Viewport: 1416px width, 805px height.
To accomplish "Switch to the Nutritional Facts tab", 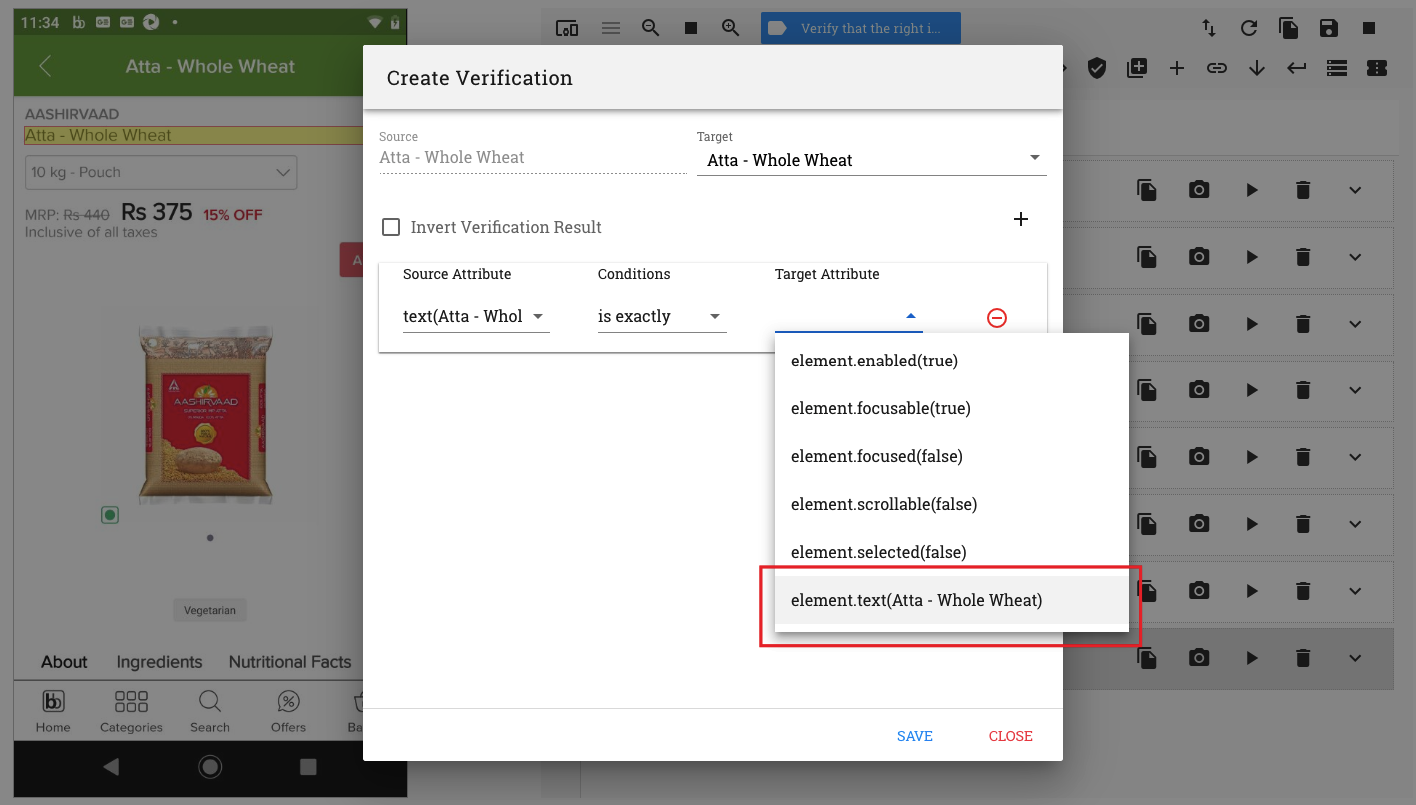I will pos(290,662).
